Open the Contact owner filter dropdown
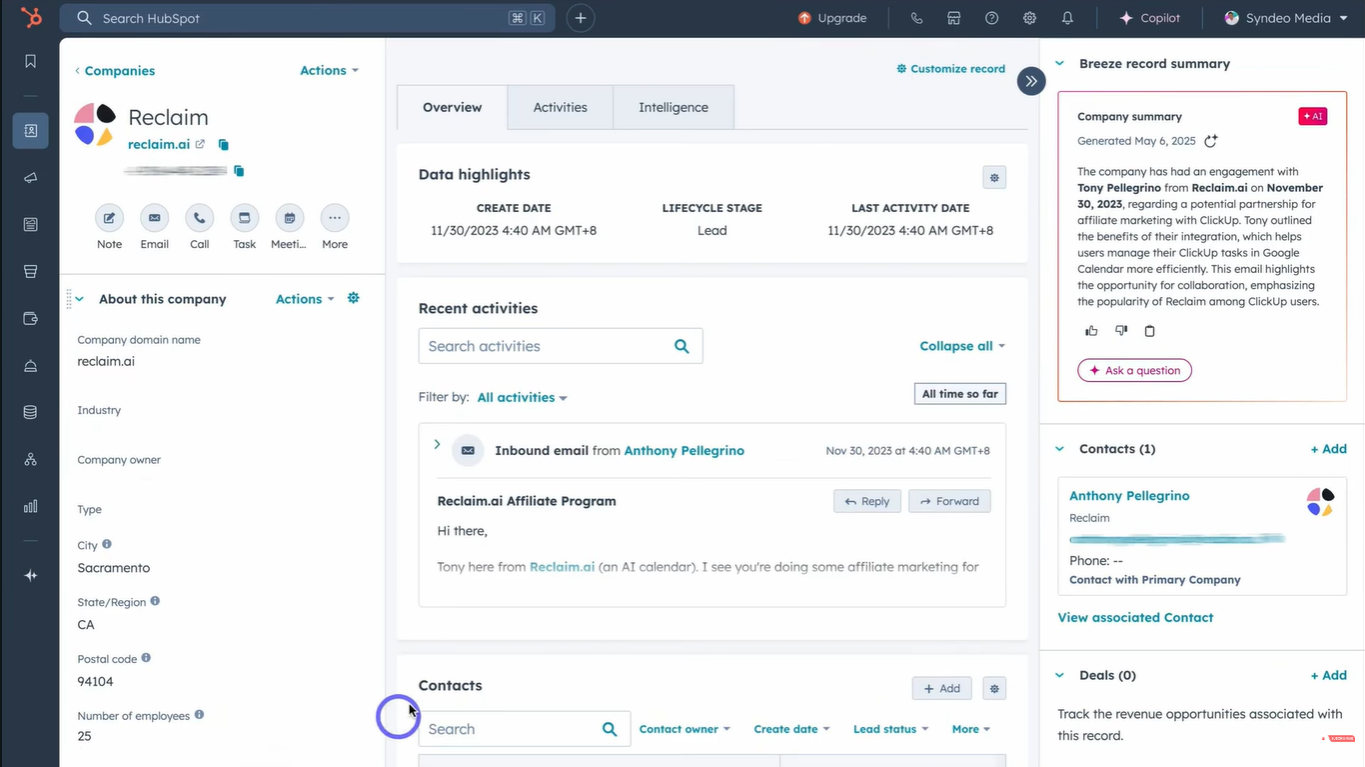 click(x=684, y=729)
